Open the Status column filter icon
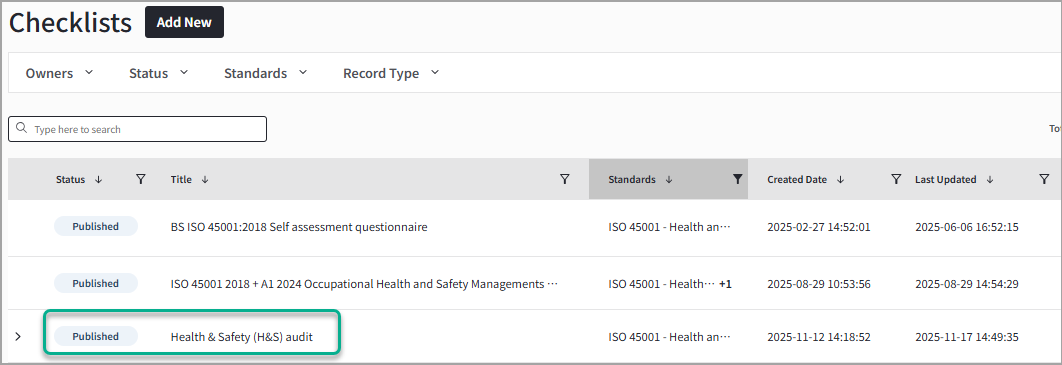This screenshot has height=365, width=1062. pyautogui.click(x=141, y=179)
